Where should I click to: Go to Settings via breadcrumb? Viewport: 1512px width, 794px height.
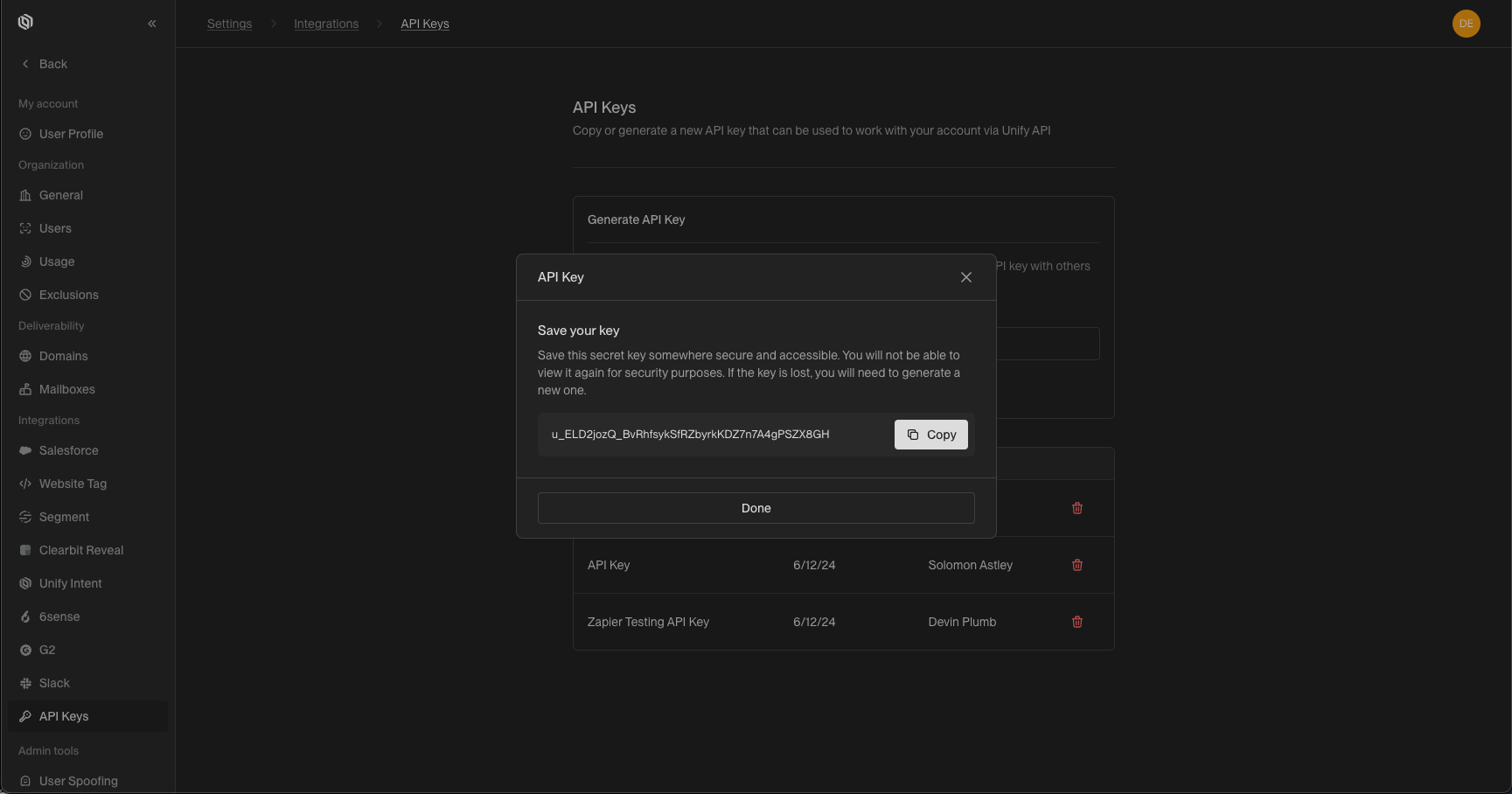coord(228,24)
